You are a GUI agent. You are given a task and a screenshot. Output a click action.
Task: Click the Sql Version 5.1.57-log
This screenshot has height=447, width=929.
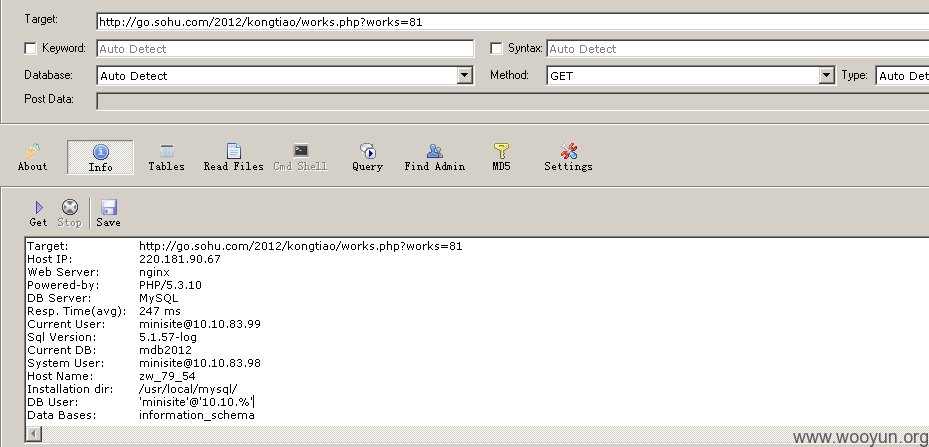point(168,337)
